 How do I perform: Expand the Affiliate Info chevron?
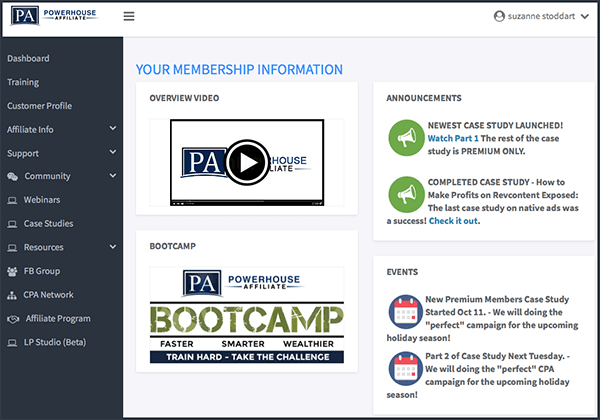pyautogui.click(x=113, y=128)
